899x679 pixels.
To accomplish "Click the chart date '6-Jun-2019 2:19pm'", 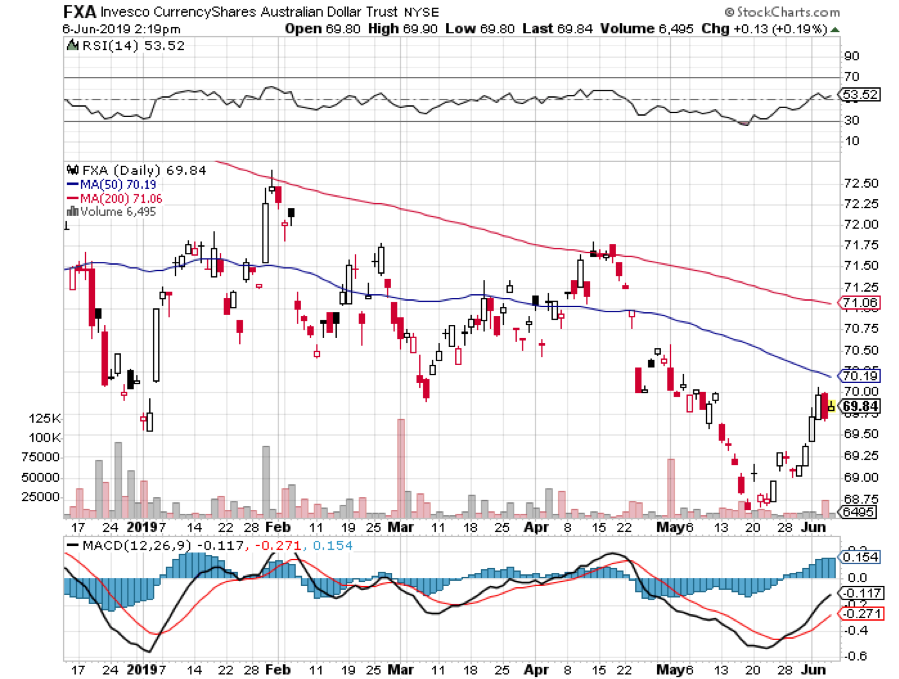I will [122, 29].
